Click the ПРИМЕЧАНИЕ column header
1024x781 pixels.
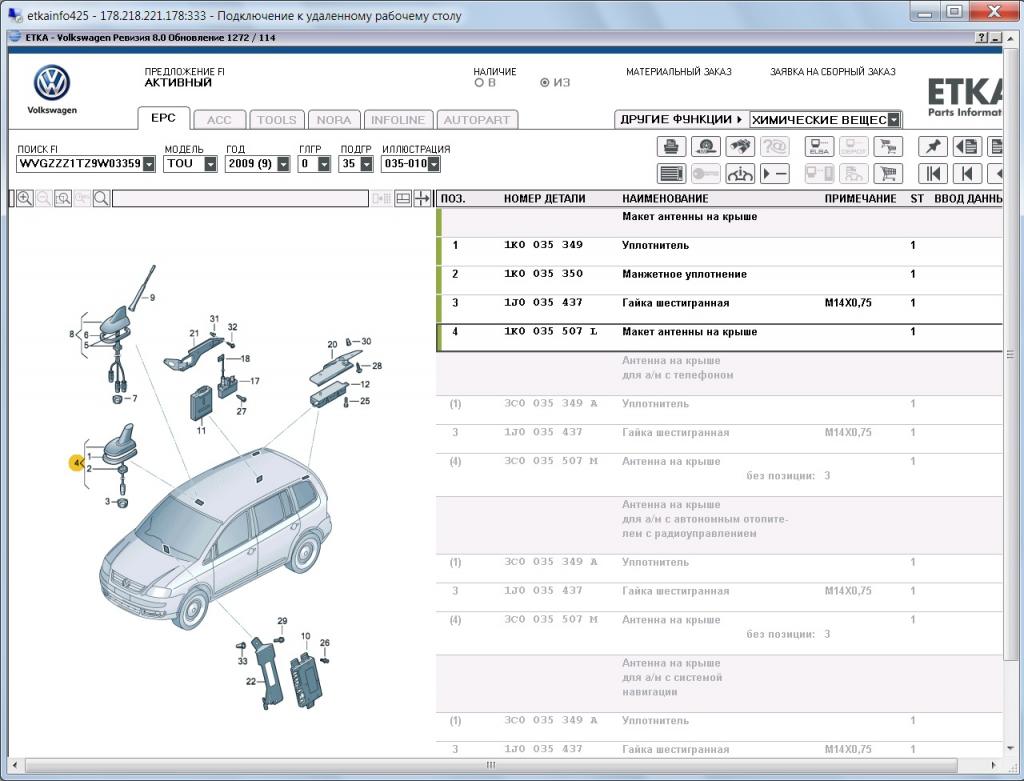pyautogui.click(x=860, y=199)
